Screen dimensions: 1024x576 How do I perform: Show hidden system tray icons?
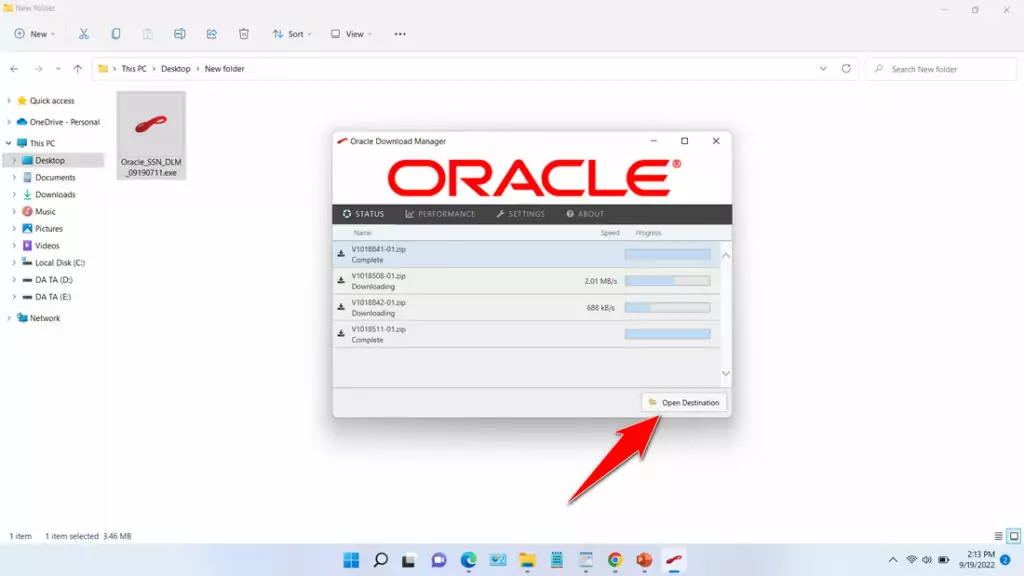tap(892, 560)
